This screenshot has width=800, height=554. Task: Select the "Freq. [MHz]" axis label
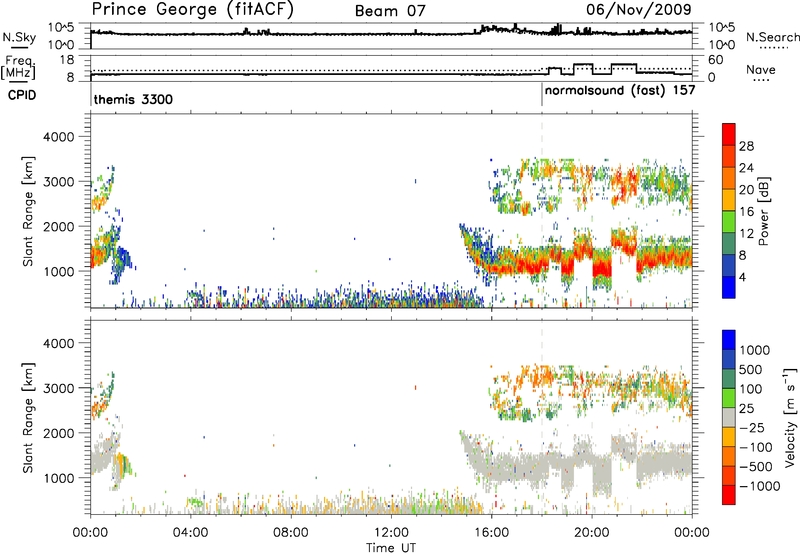pyautogui.click(x=18, y=68)
